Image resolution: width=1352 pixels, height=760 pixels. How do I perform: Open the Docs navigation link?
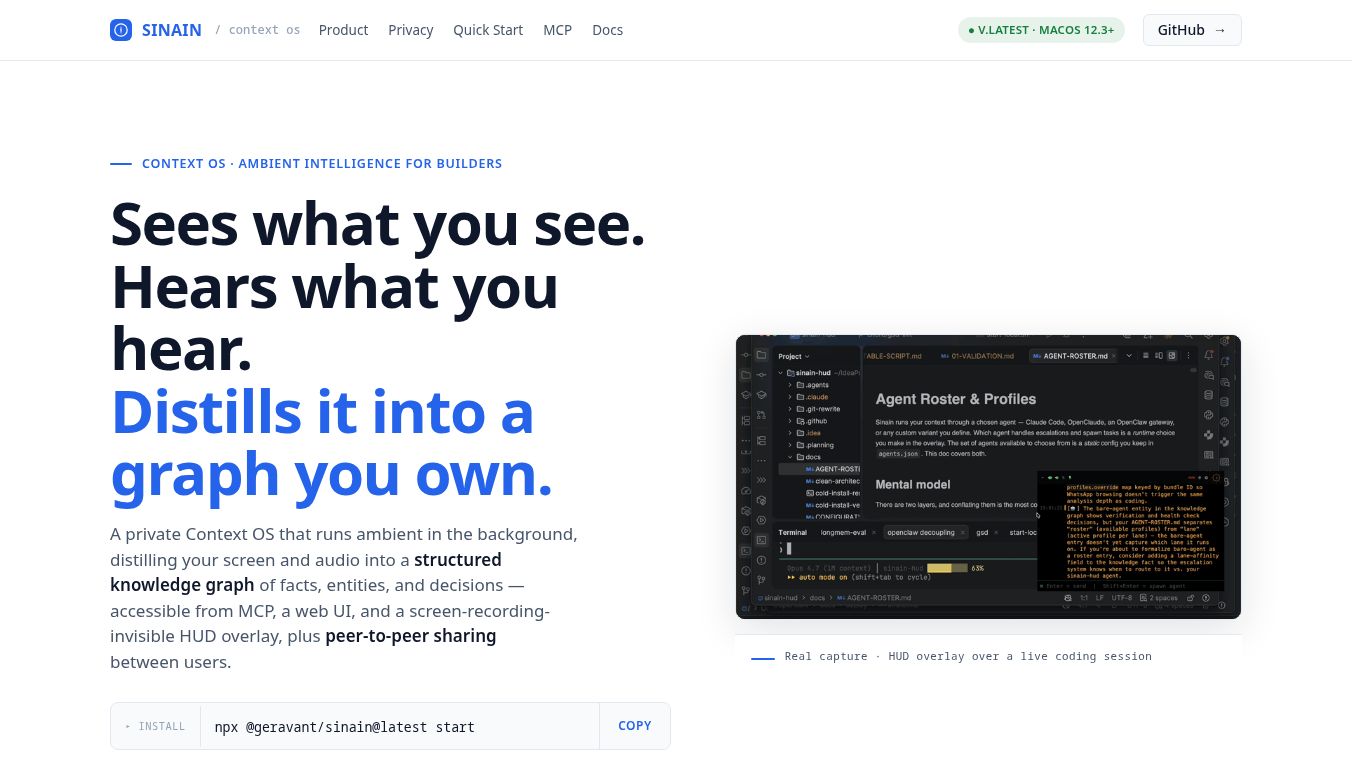click(x=607, y=30)
